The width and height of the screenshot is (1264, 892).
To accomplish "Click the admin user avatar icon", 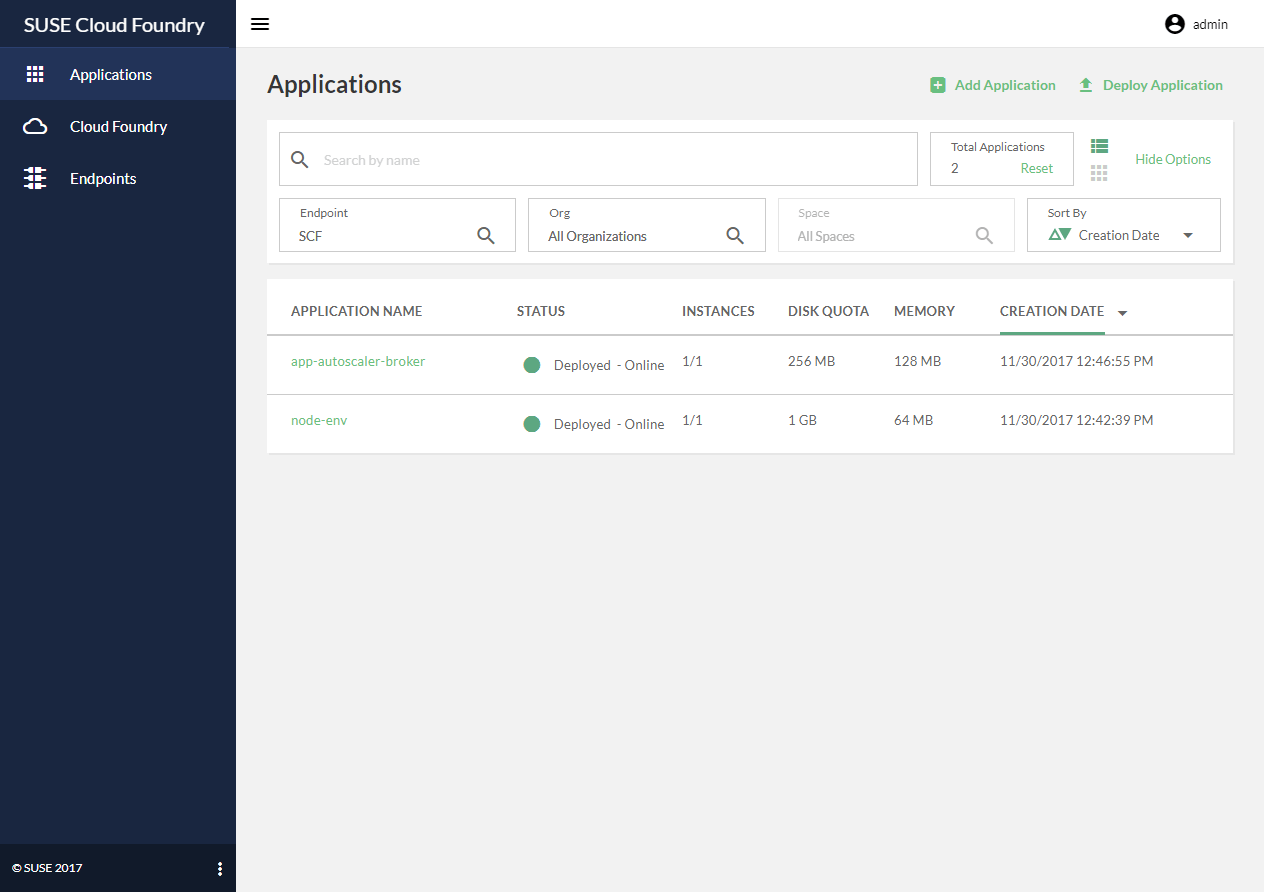I will click(1175, 24).
